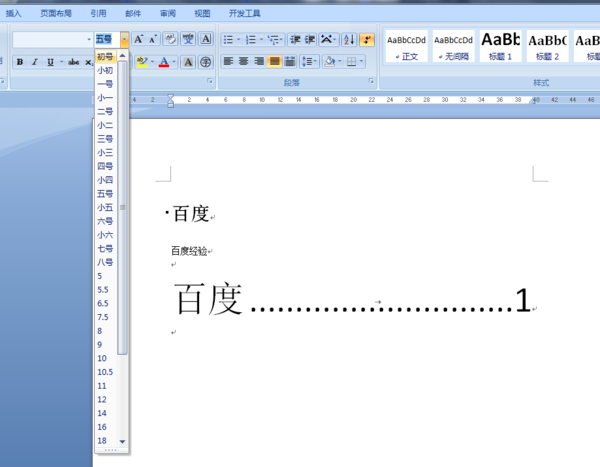Click the Increase Indent icon

310,39
